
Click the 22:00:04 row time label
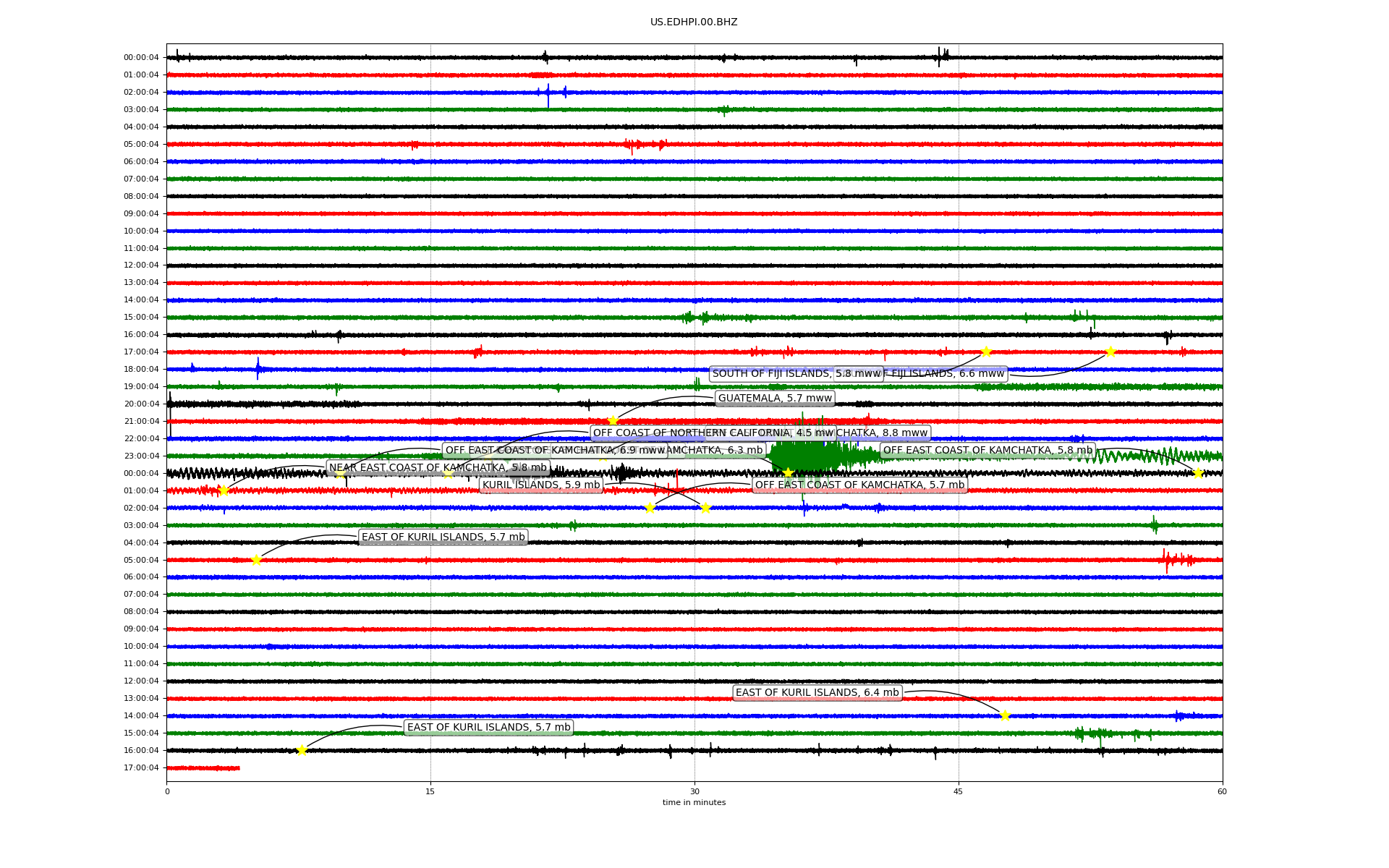(141, 439)
